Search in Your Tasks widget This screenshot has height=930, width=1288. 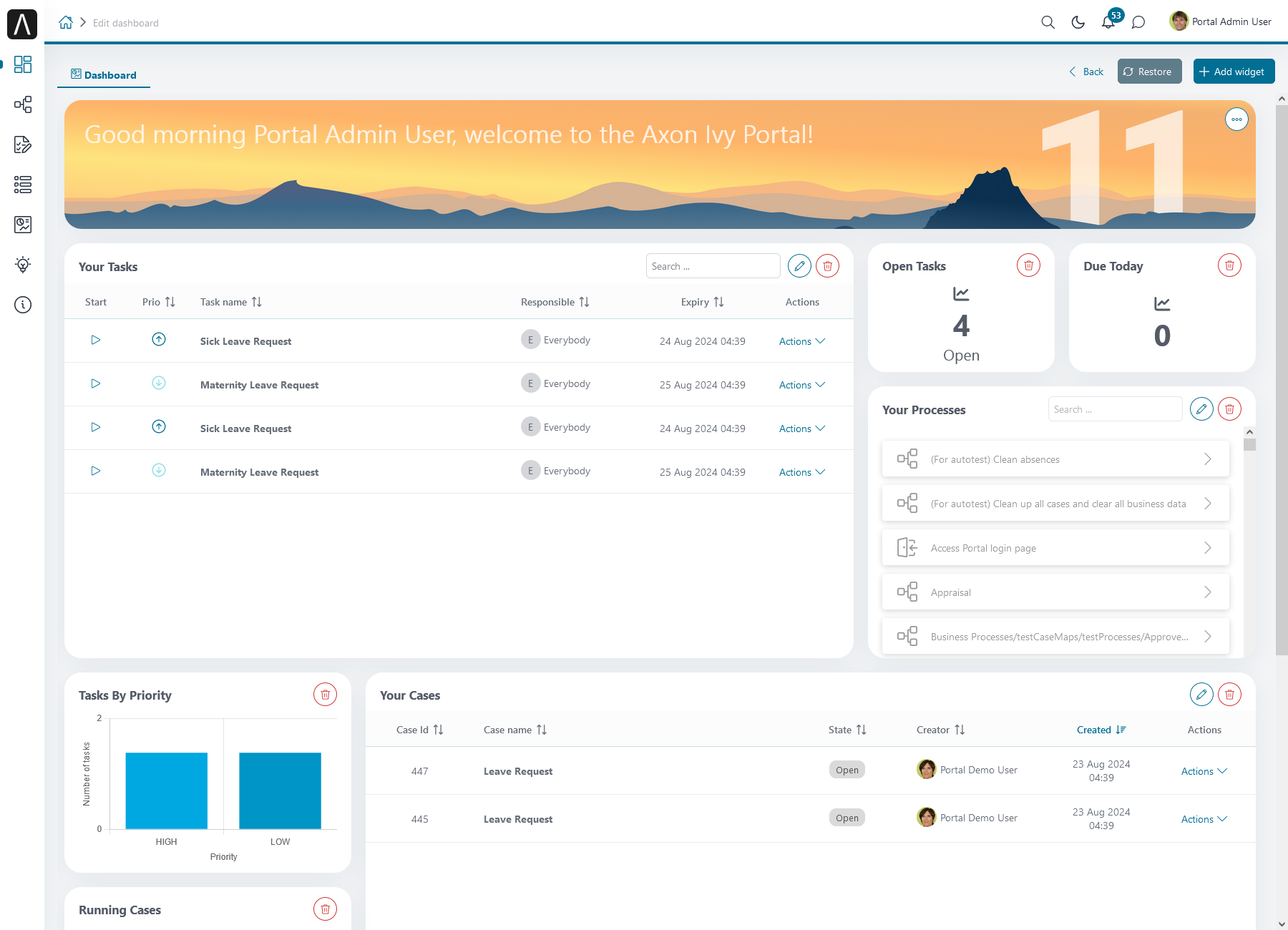click(x=713, y=266)
